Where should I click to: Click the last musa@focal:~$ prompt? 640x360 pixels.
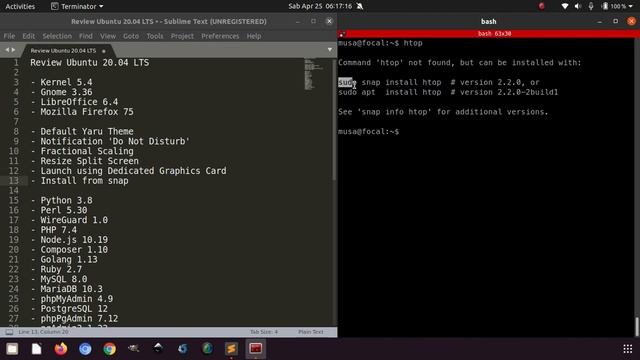[x=368, y=131]
